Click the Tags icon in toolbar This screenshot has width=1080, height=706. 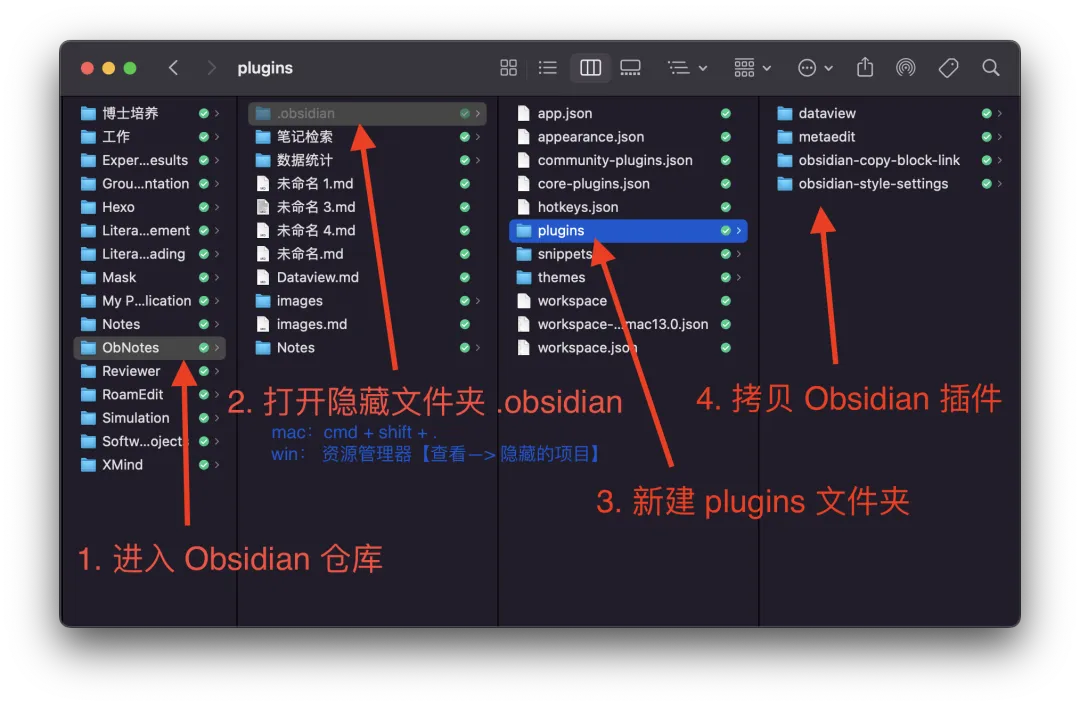coord(948,68)
